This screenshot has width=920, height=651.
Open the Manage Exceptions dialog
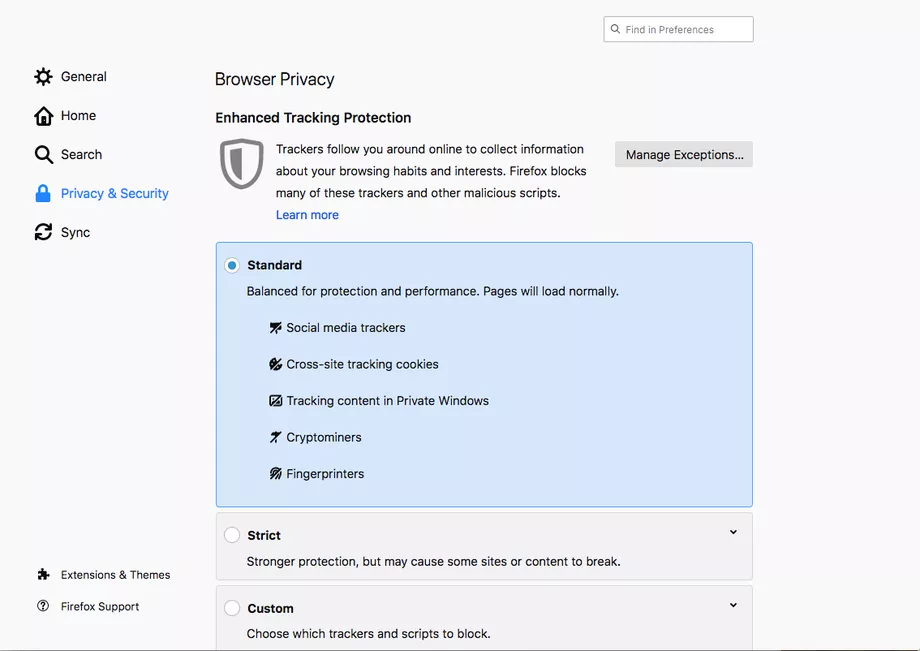tap(684, 155)
